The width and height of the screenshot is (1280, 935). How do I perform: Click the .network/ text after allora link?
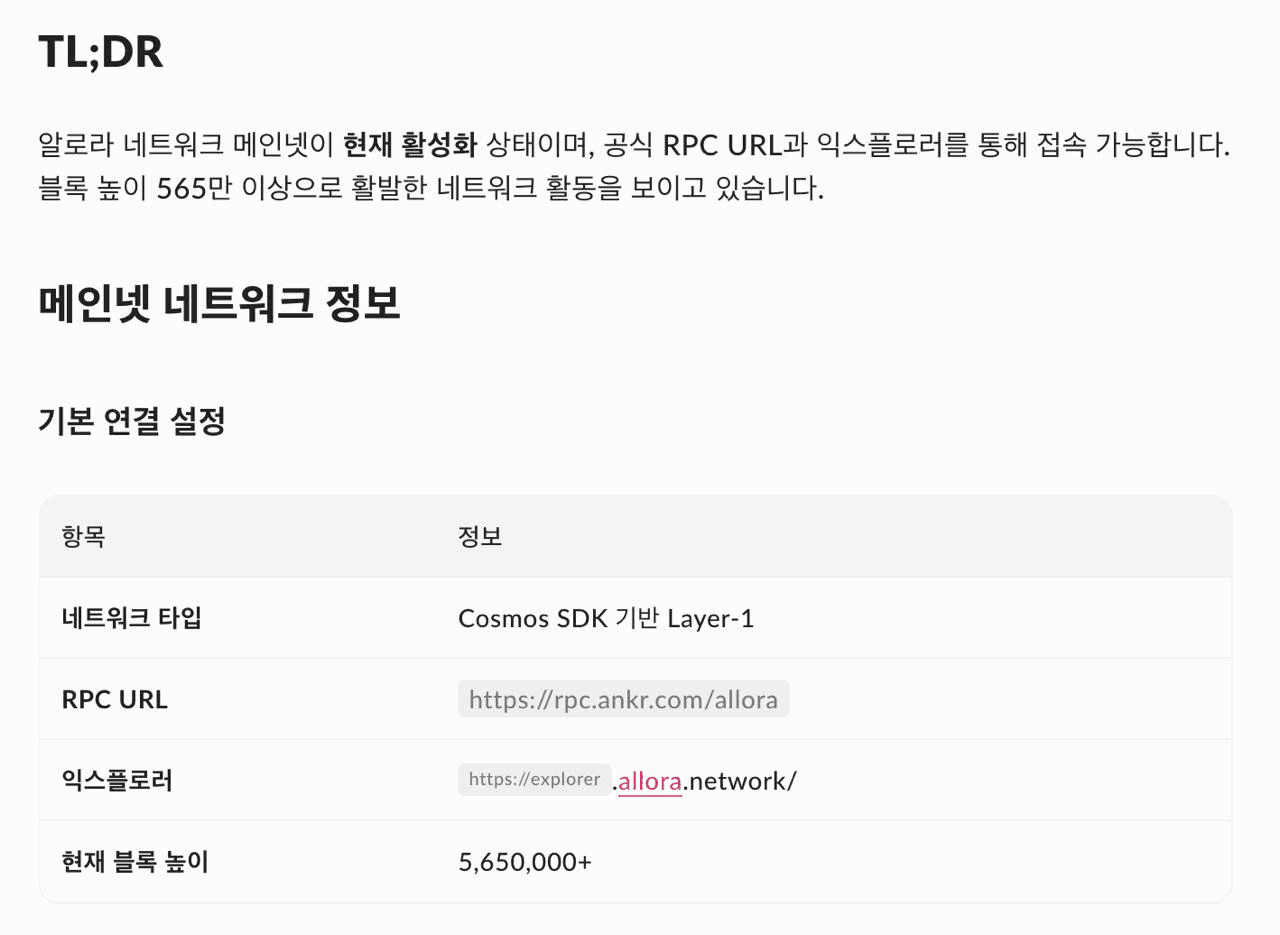point(739,781)
